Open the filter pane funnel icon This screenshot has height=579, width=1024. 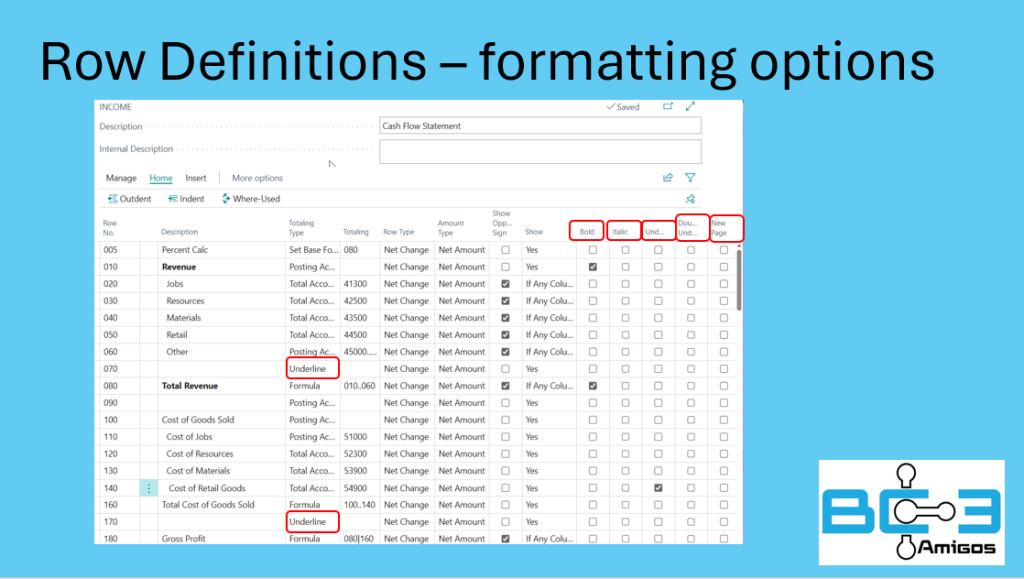coord(690,178)
